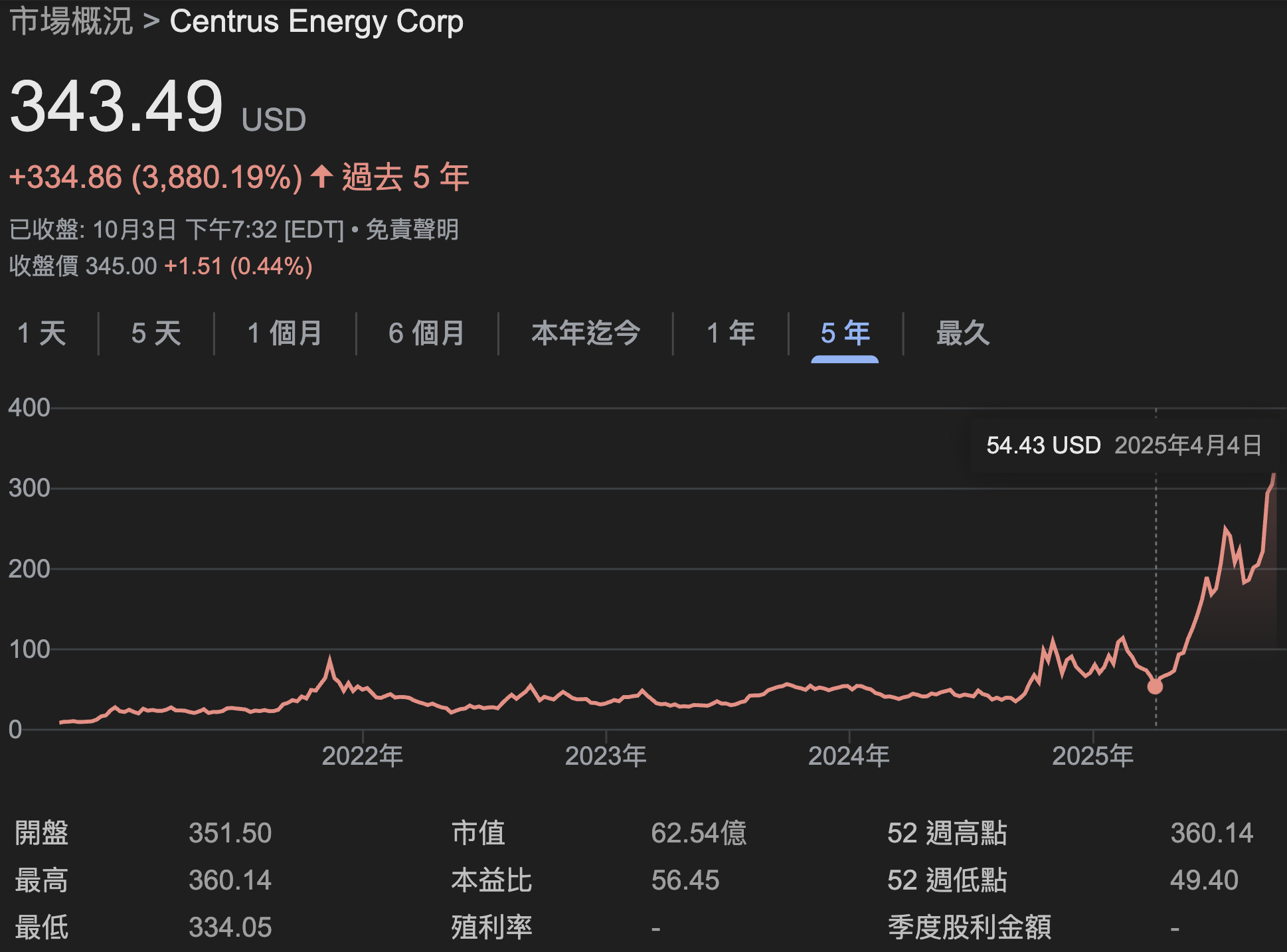This screenshot has height=952, width=1287.
Task: Click the upward change arrow icon
Action: (322, 177)
